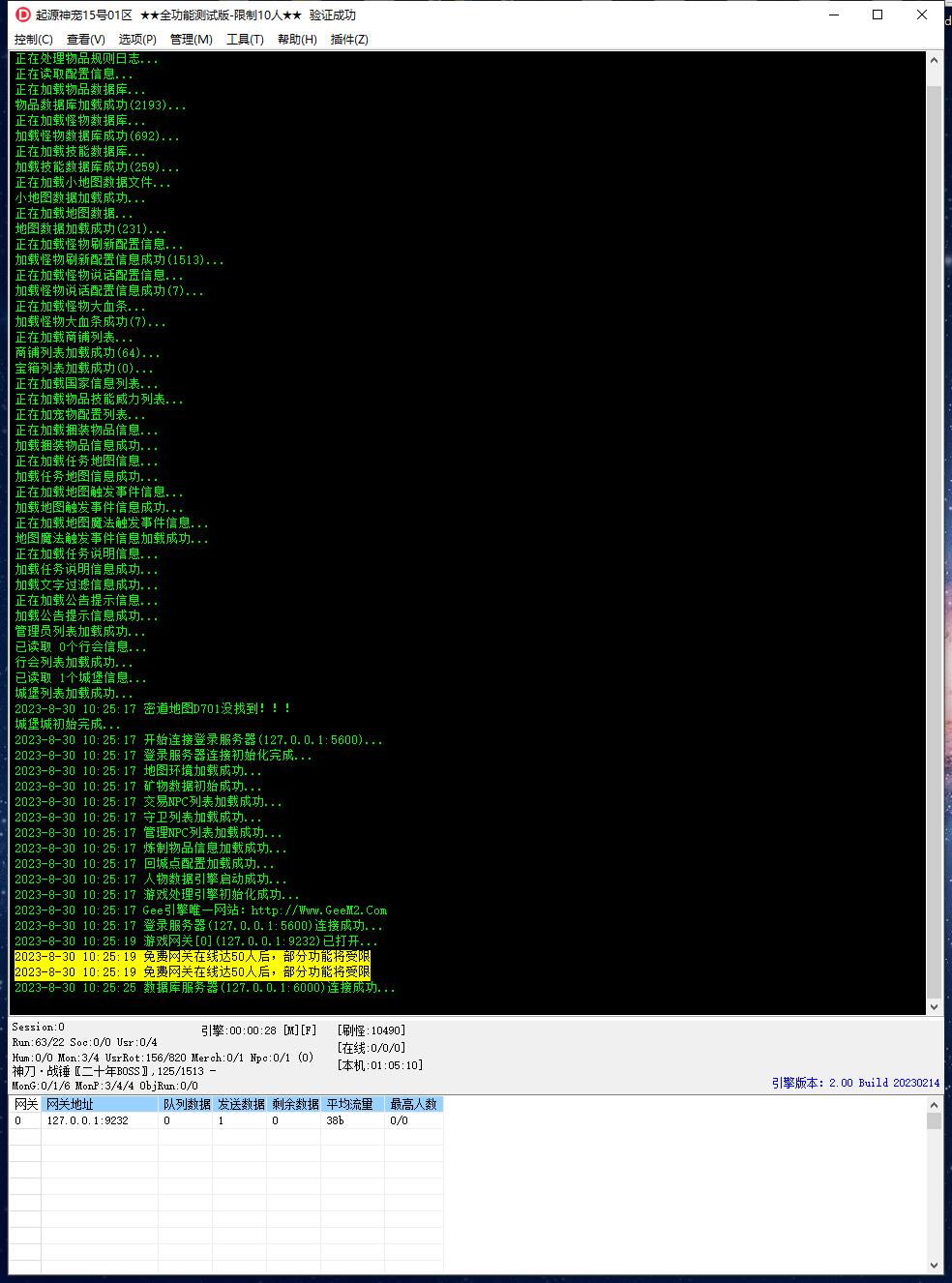Viewport: 952px width, 1283px height.
Task: Click the Gee引擎唯一网站 http://Www.GeeM2.Com log line
Action: click(x=200, y=910)
